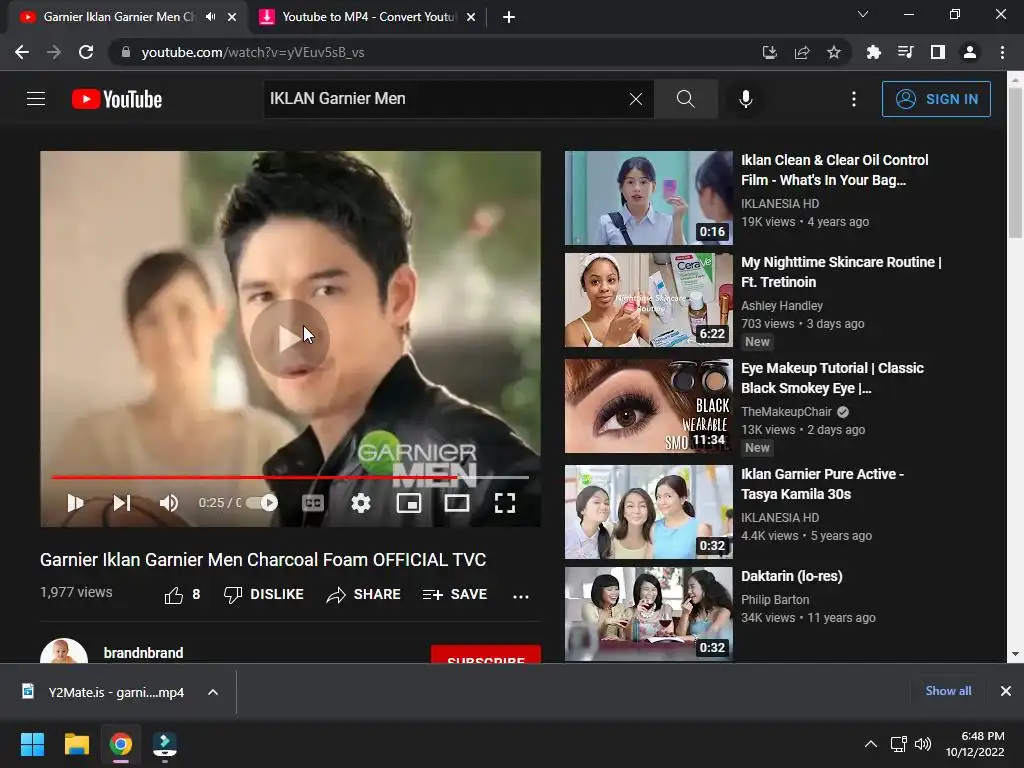Switch to Youtube to MP4 converter tab

pyautogui.click(x=368, y=17)
